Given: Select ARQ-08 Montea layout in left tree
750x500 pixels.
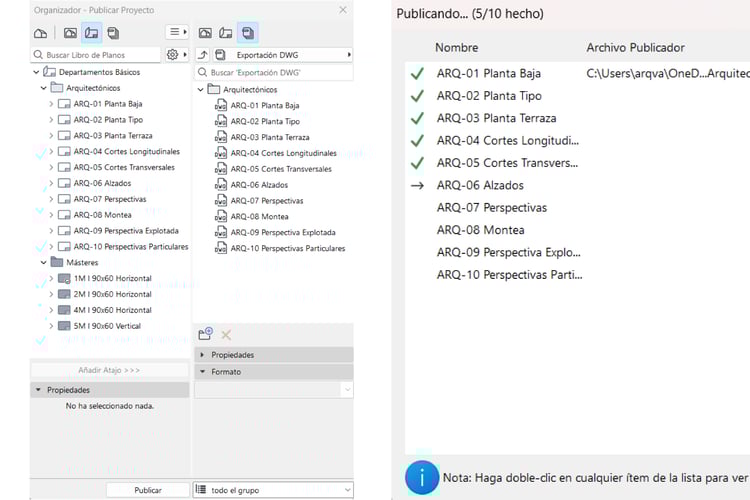Looking at the screenshot, I should (102, 215).
